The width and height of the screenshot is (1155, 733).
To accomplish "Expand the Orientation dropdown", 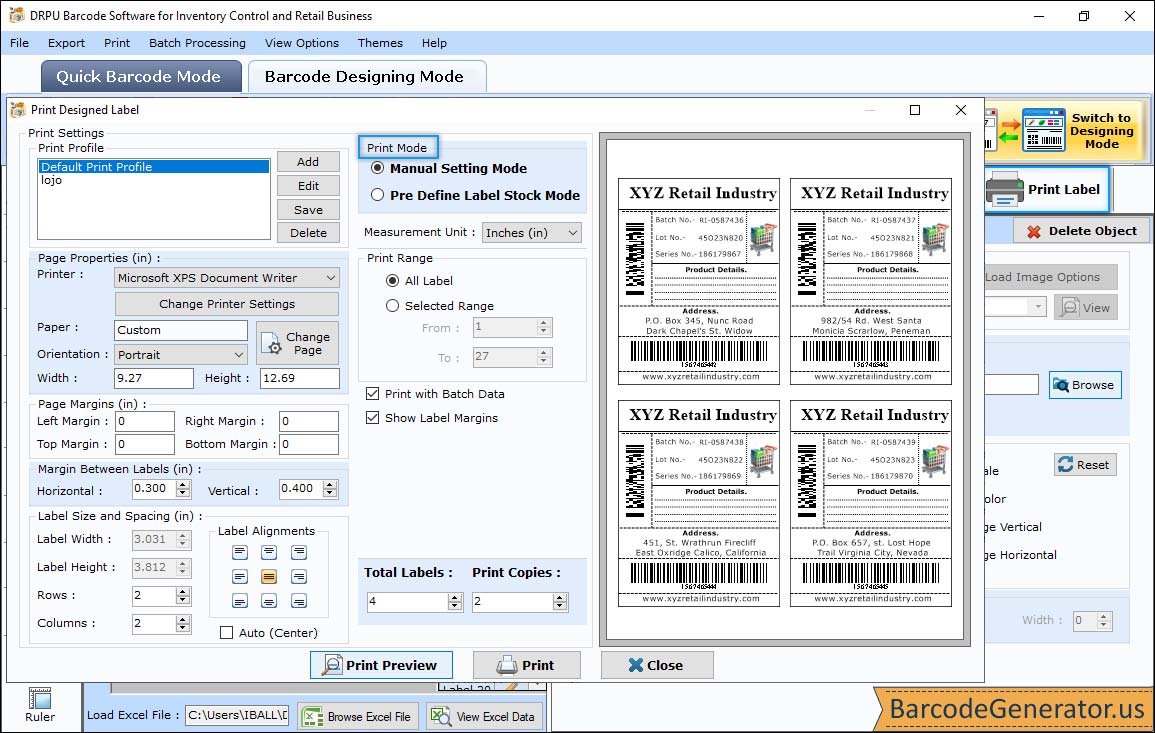I will click(239, 354).
